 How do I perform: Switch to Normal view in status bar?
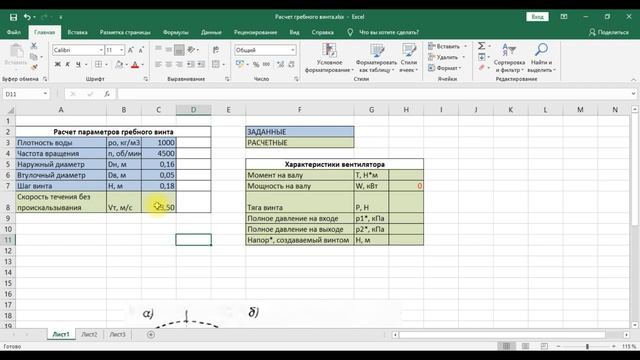tap(507, 346)
